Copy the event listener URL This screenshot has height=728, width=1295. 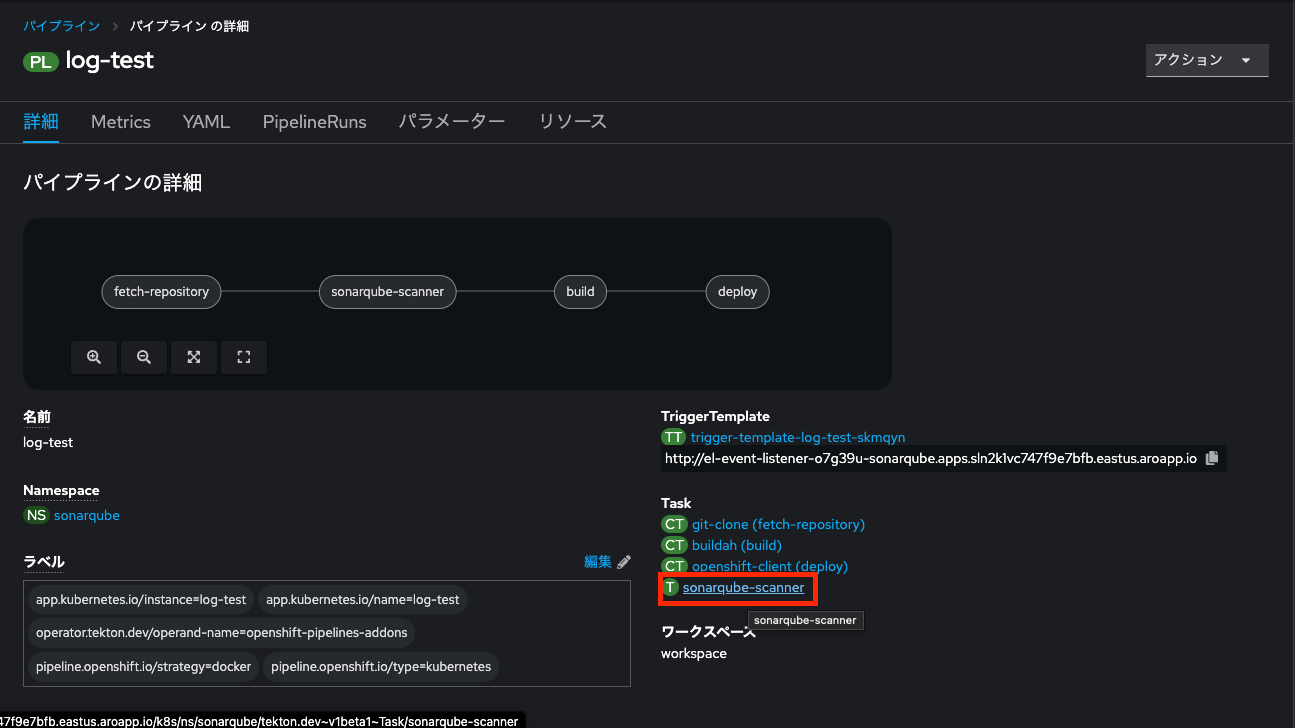(1211, 457)
